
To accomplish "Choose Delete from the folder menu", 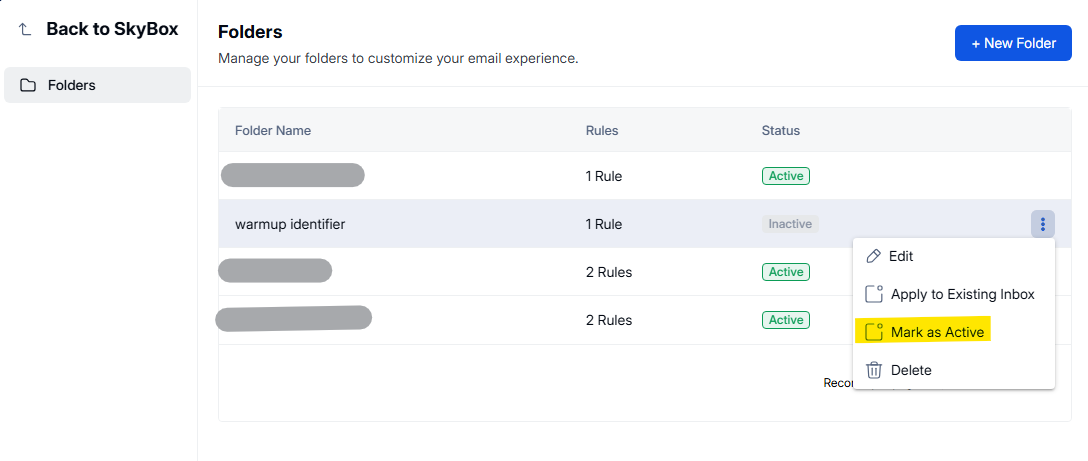I will [x=910, y=370].
